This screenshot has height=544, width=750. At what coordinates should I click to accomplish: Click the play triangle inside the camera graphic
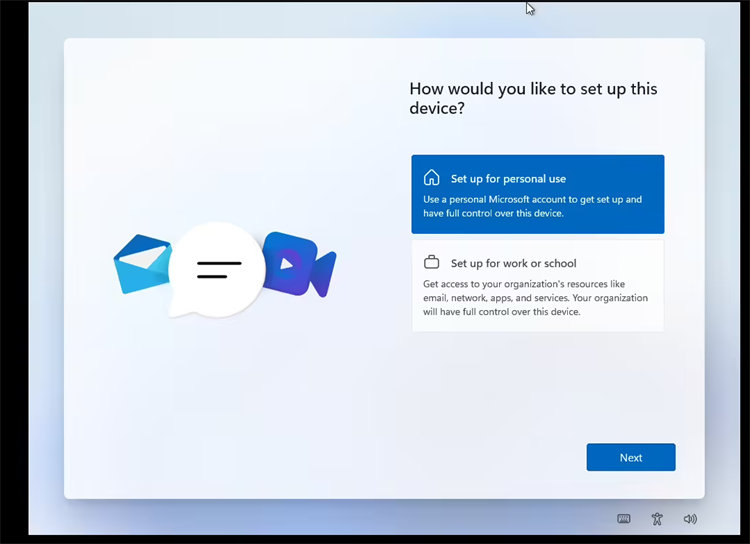coord(287,265)
